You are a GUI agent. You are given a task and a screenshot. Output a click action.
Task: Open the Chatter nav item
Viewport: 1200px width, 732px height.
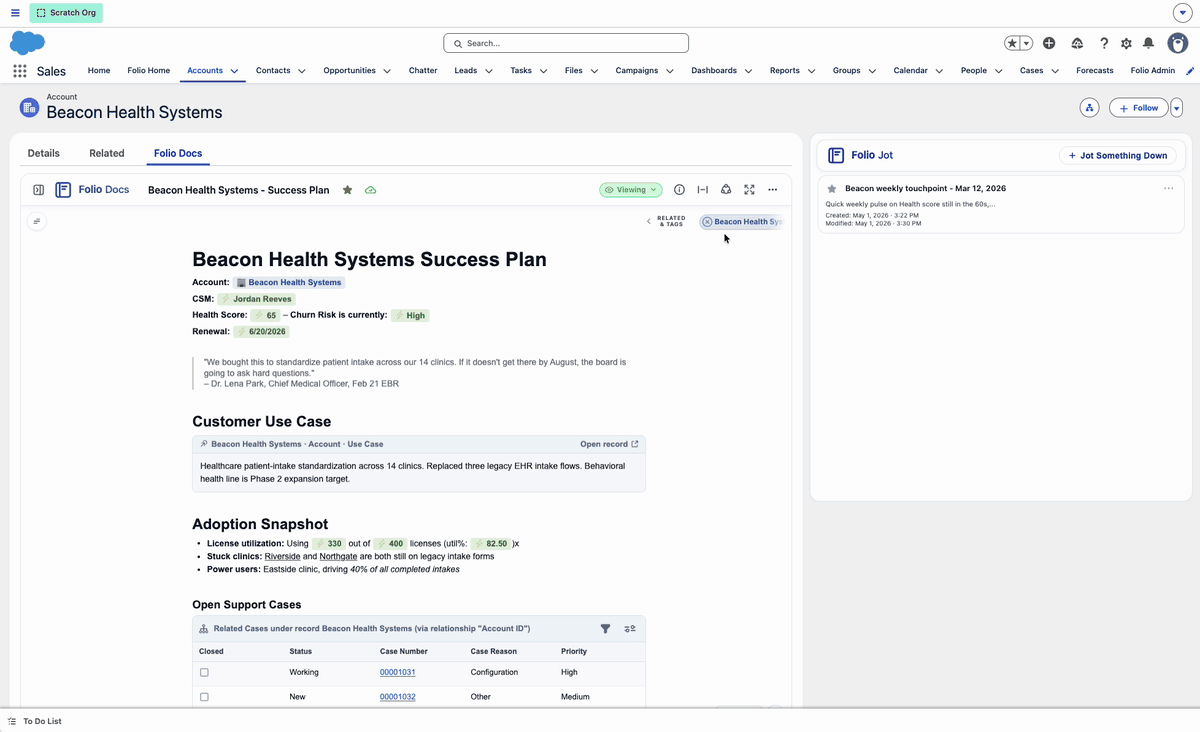click(x=423, y=71)
